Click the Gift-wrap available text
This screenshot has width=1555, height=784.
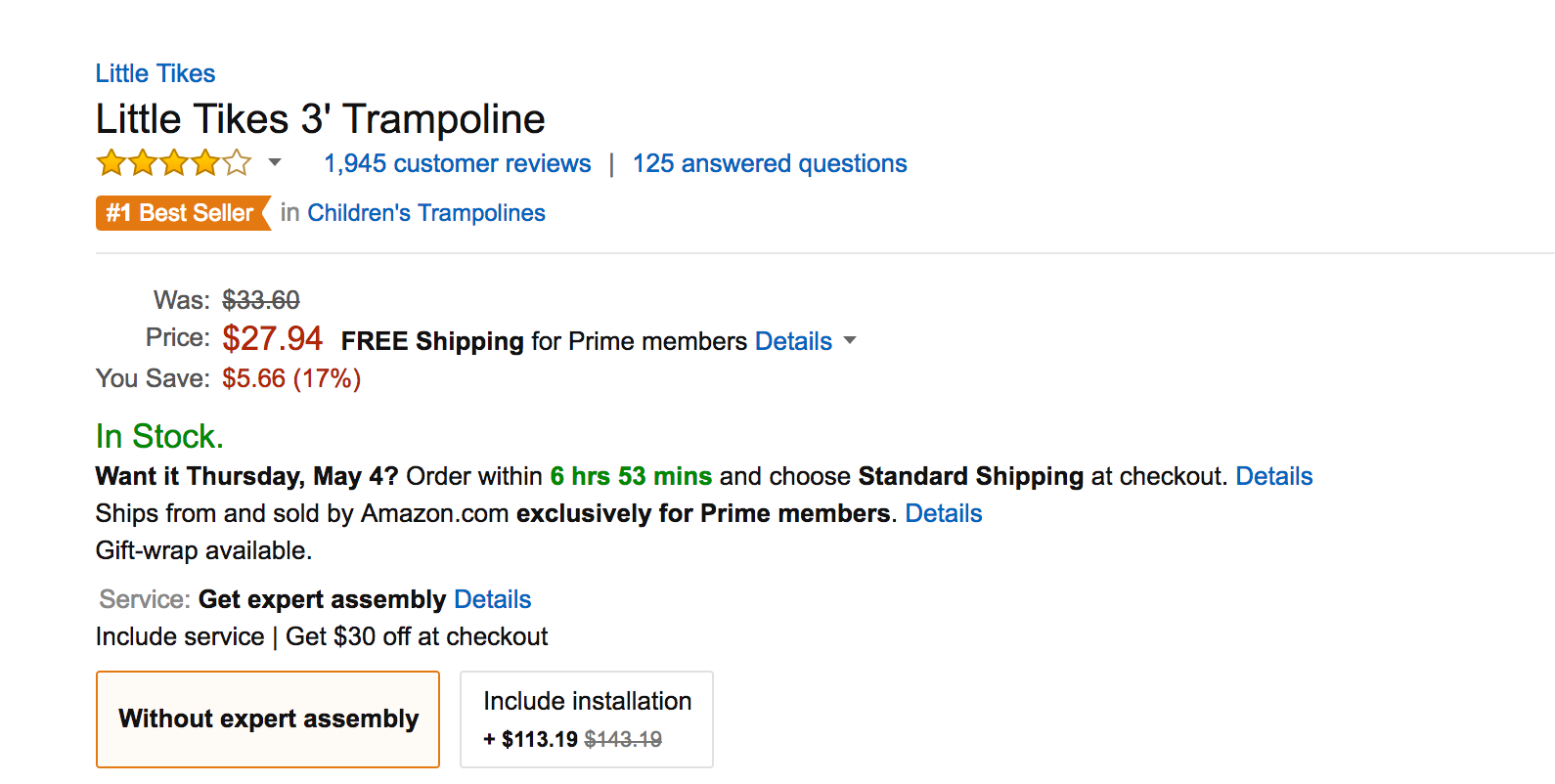click(x=203, y=550)
